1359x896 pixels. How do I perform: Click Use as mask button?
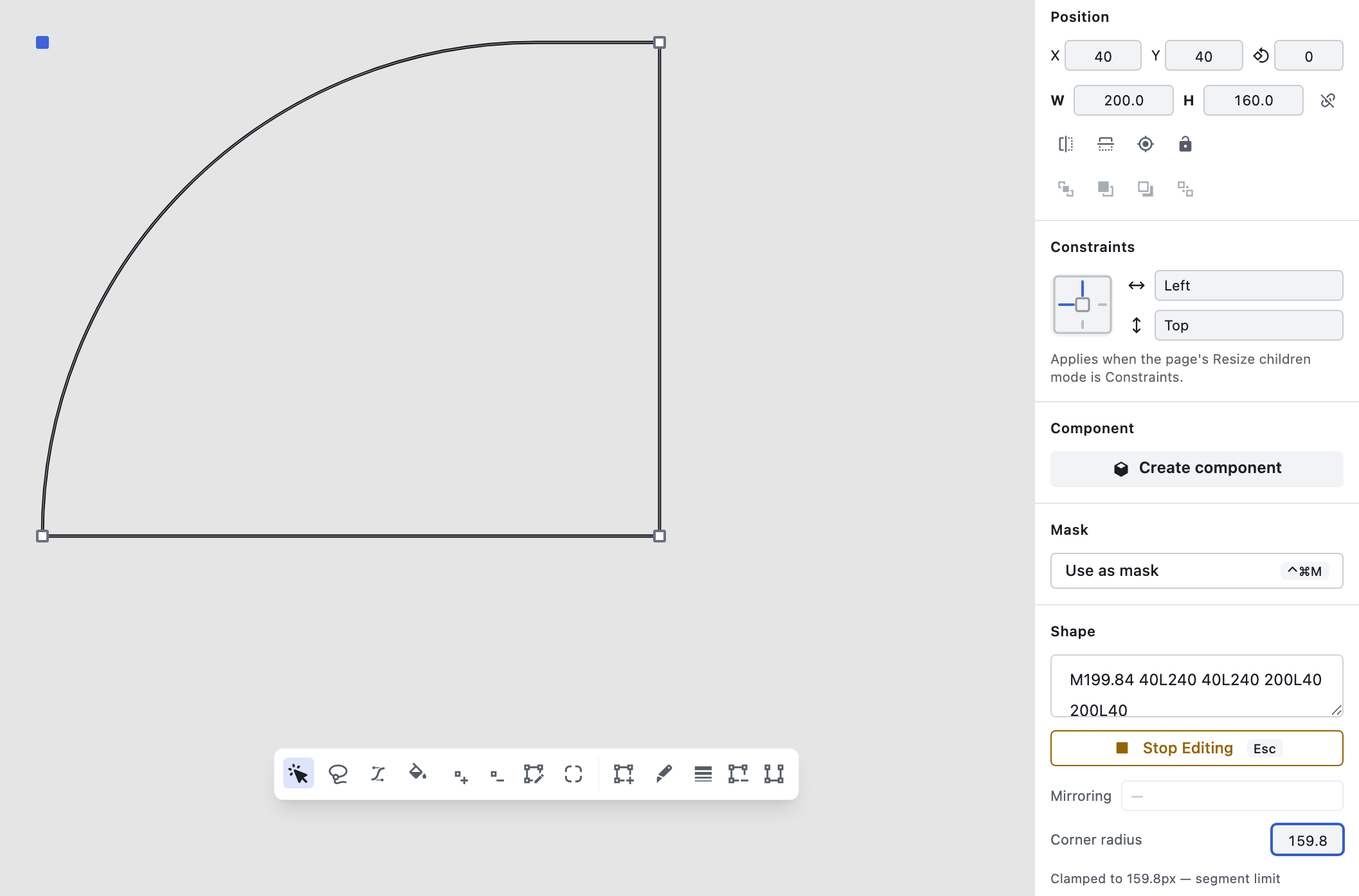pyautogui.click(x=1196, y=571)
